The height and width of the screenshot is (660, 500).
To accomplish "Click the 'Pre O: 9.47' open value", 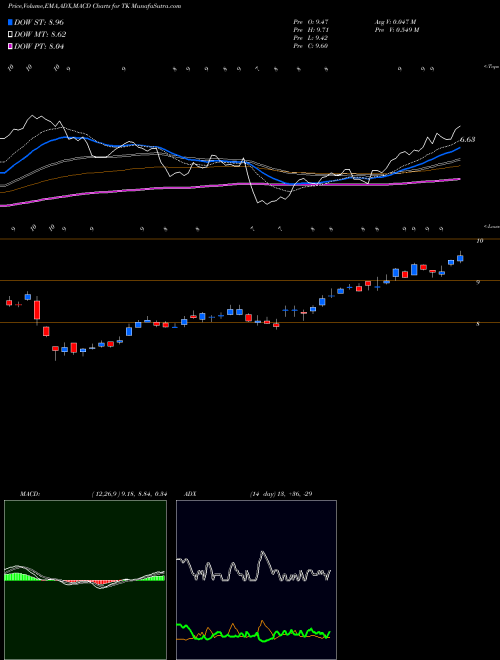I will click(311, 22).
